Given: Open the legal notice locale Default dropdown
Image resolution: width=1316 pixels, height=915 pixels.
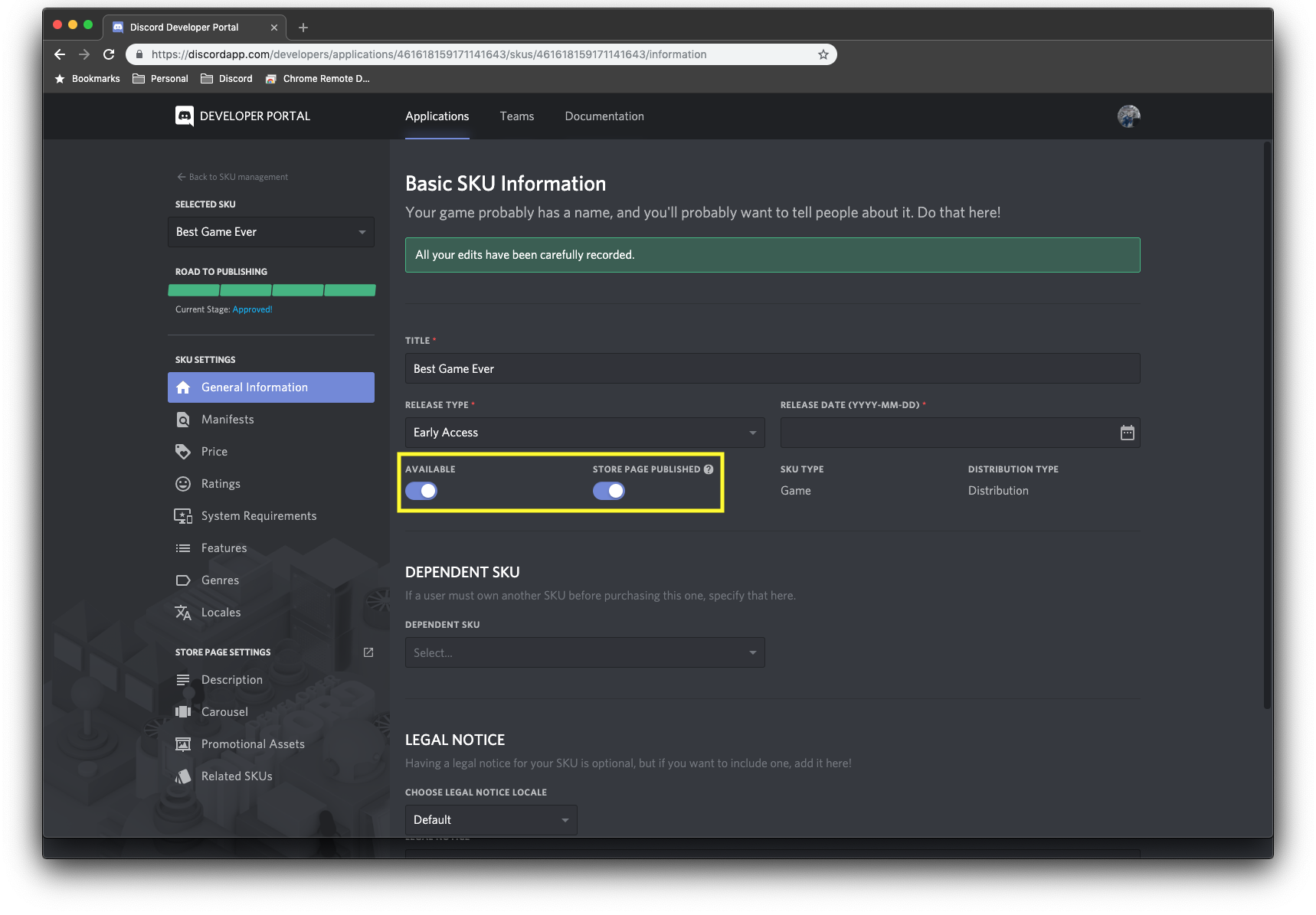Looking at the screenshot, I should click(491, 820).
